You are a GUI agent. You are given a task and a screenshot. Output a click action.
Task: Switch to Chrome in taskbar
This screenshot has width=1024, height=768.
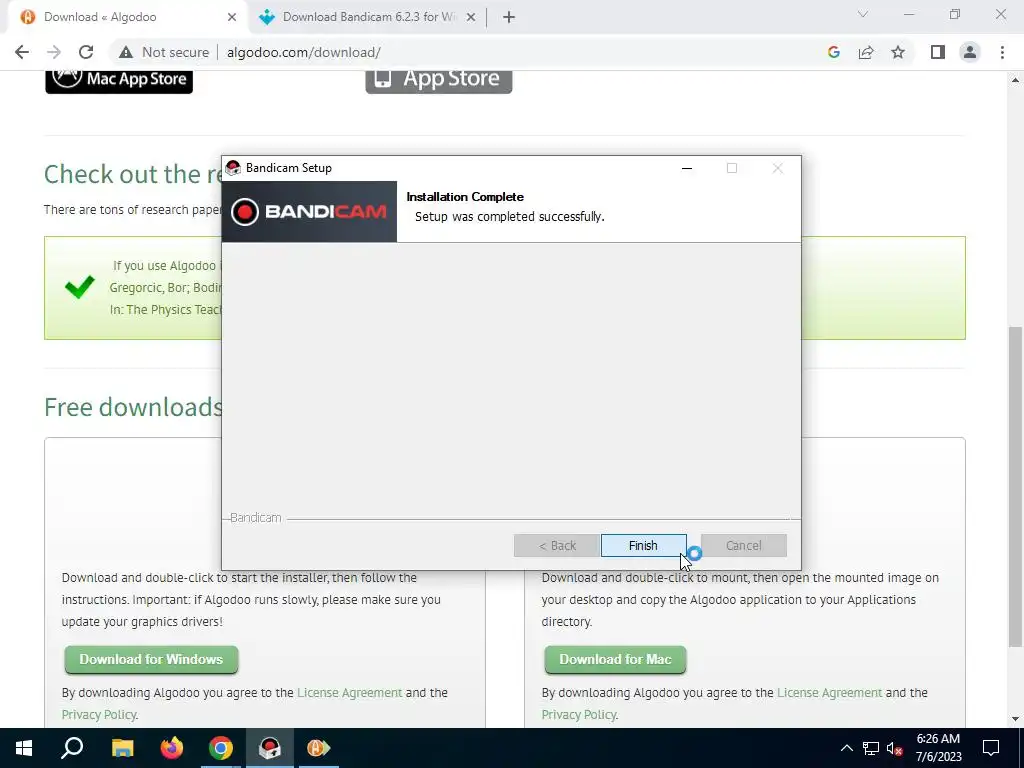point(221,748)
